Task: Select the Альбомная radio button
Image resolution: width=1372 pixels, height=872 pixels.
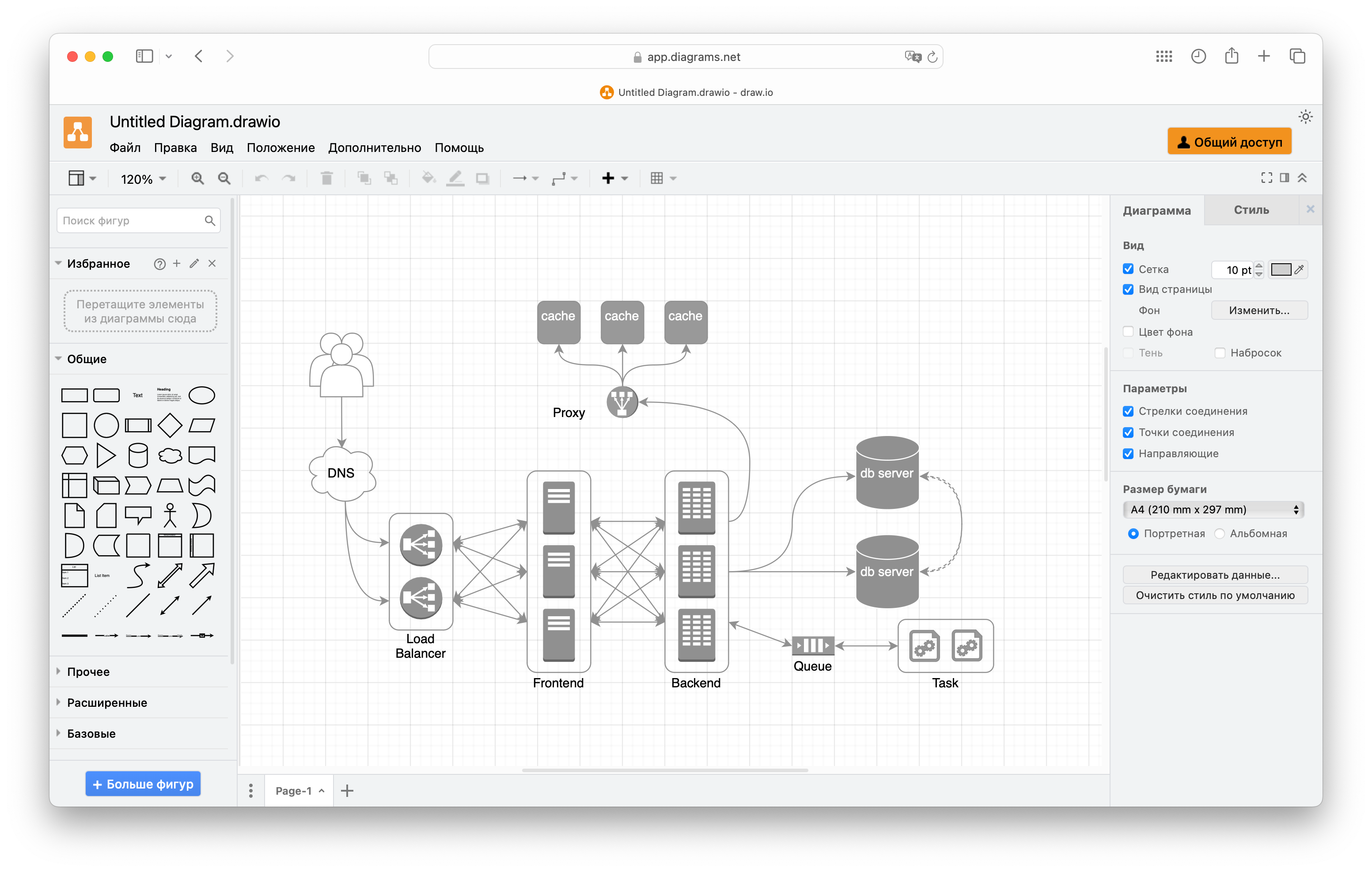Action: 1219,534
